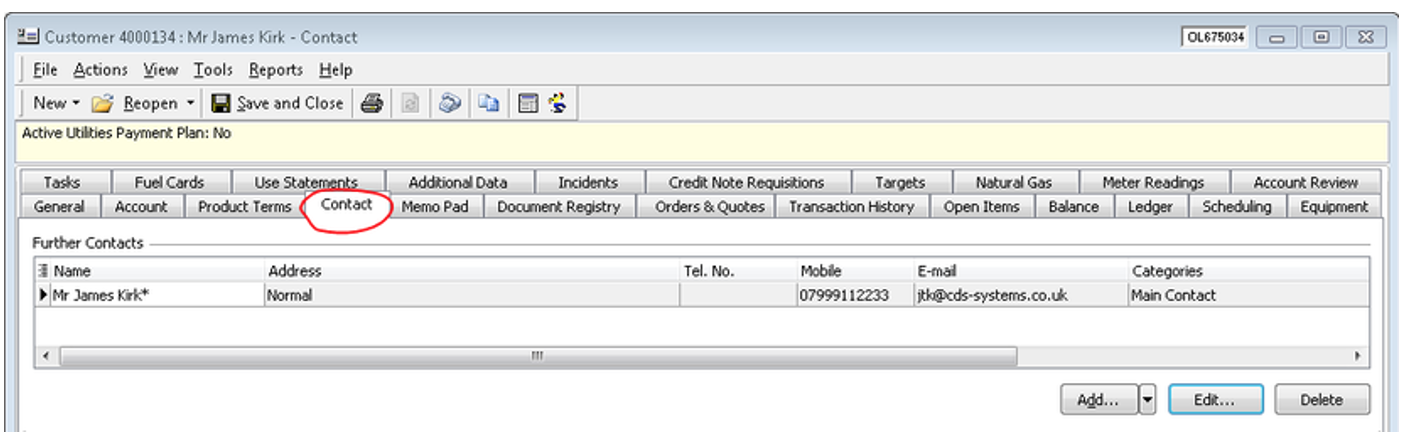Select the Mr James Kirk contact row
Viewport: 1406px width, 446px height.
tap(100, 295)
